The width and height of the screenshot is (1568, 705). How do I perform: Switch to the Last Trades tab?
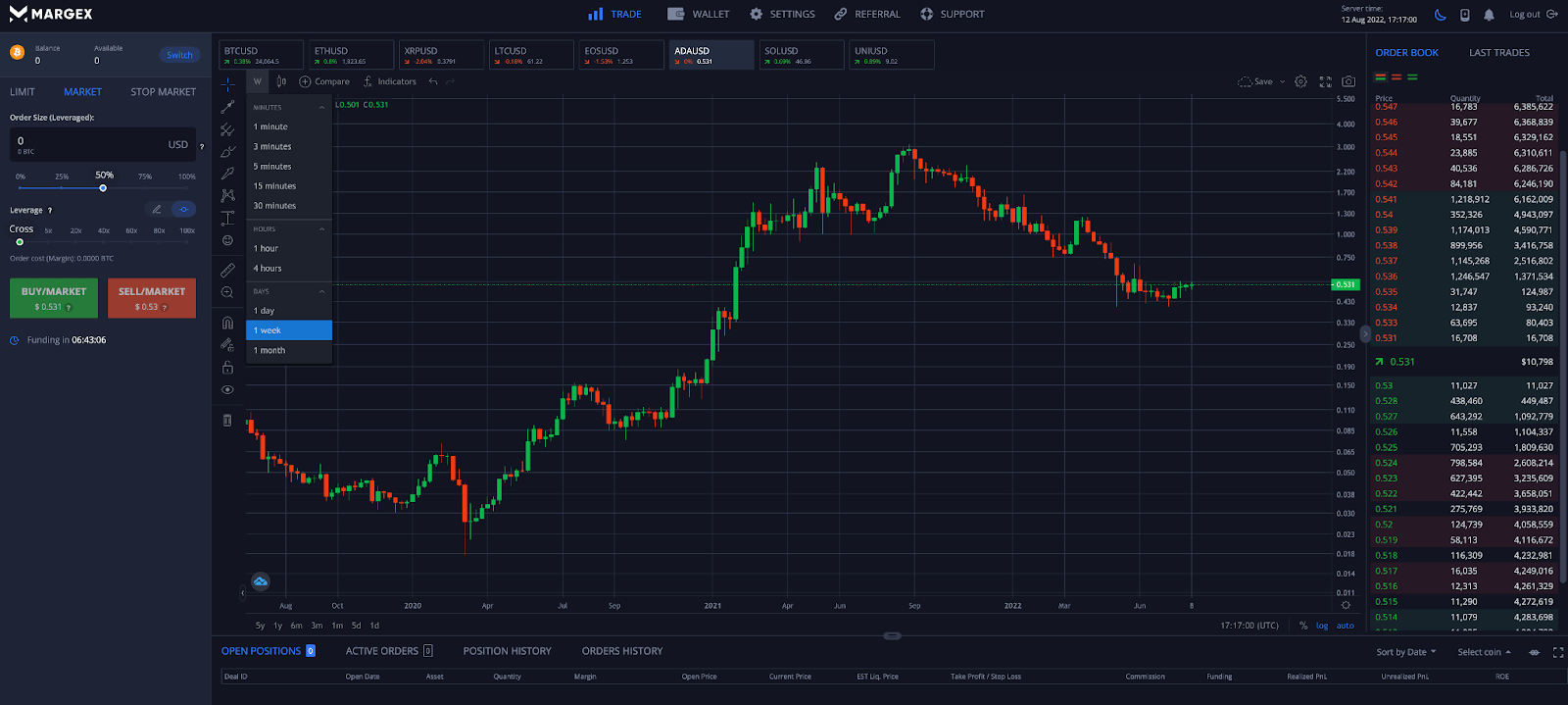click(1498, 53)
